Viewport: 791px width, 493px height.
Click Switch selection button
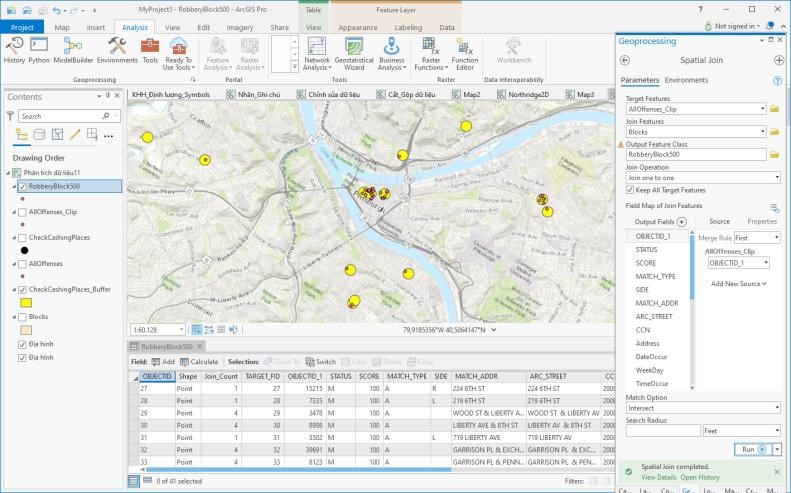point(321,362)
